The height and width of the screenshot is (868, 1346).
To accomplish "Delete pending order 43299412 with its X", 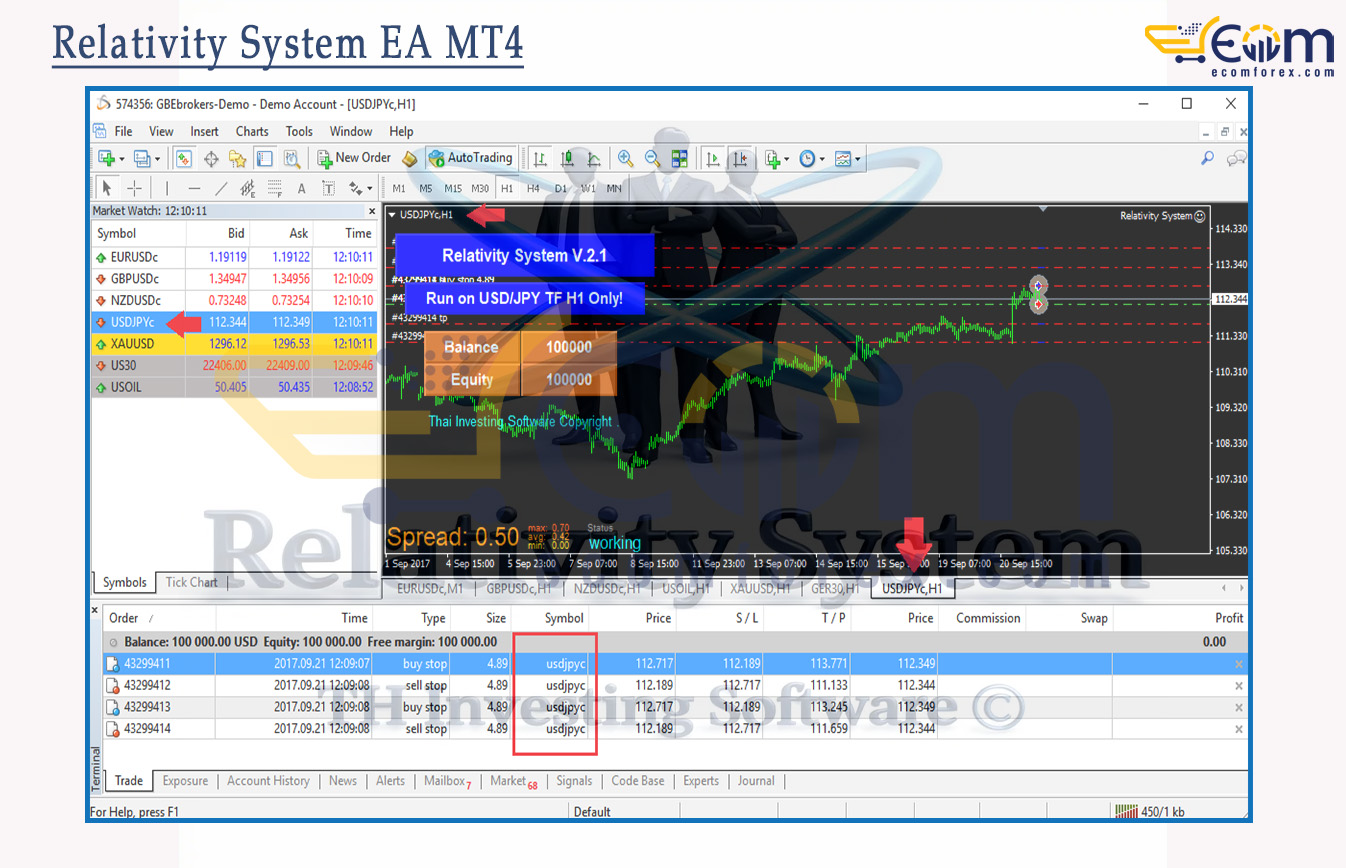I will pyautogui.click(x=1239, y=686).
